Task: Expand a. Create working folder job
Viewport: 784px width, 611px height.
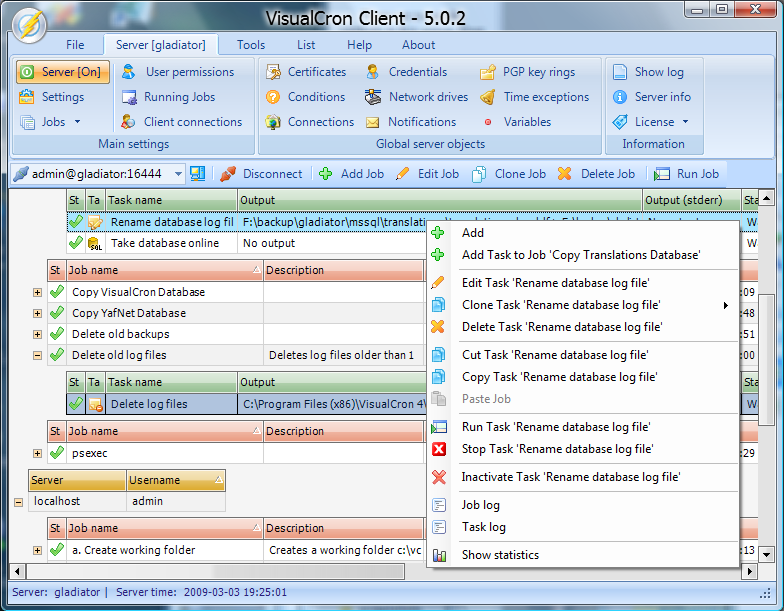Action: [x=38, y=550]
